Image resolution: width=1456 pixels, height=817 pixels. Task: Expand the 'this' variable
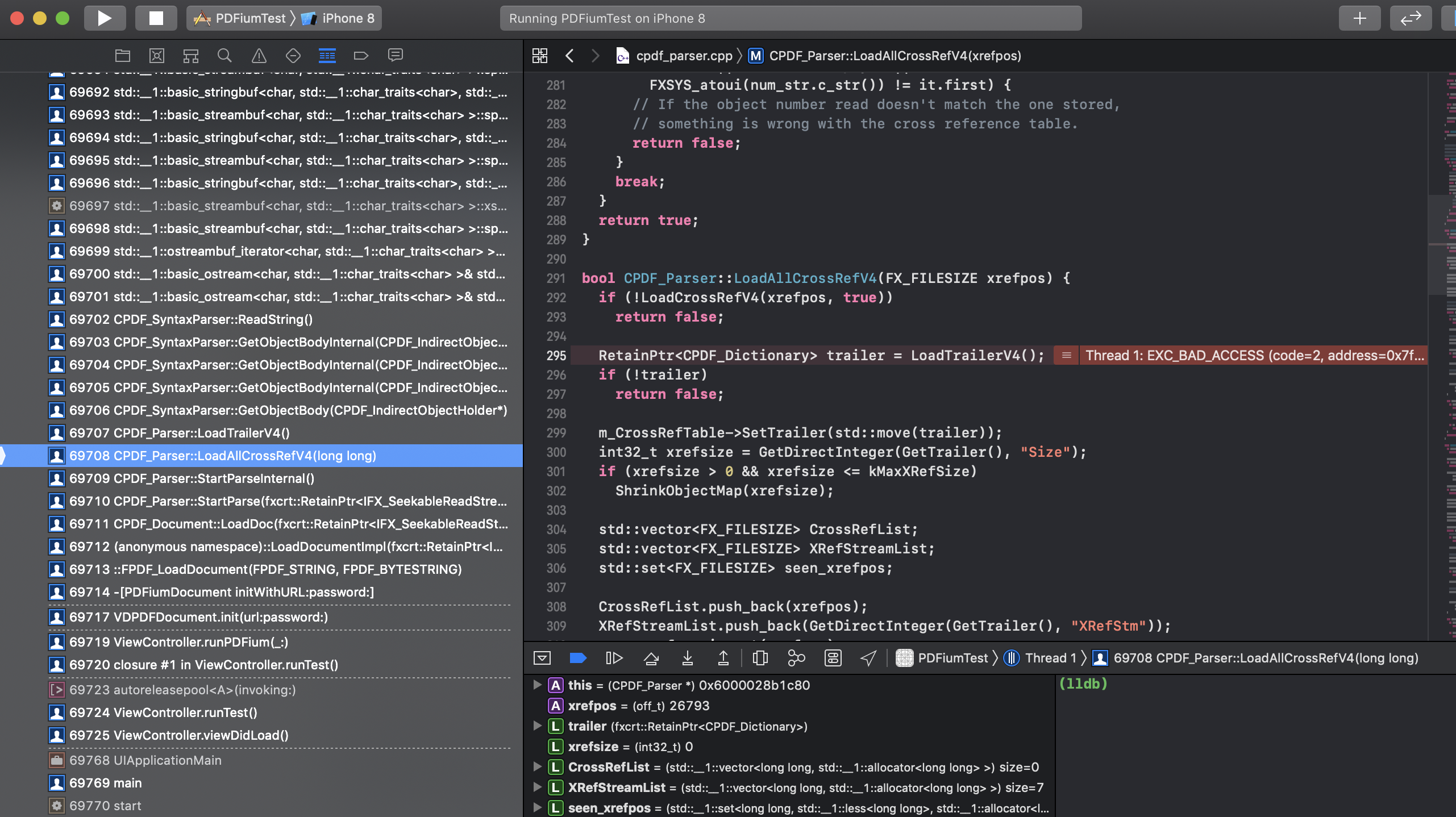pyautogui.click(x=537, y=685)
